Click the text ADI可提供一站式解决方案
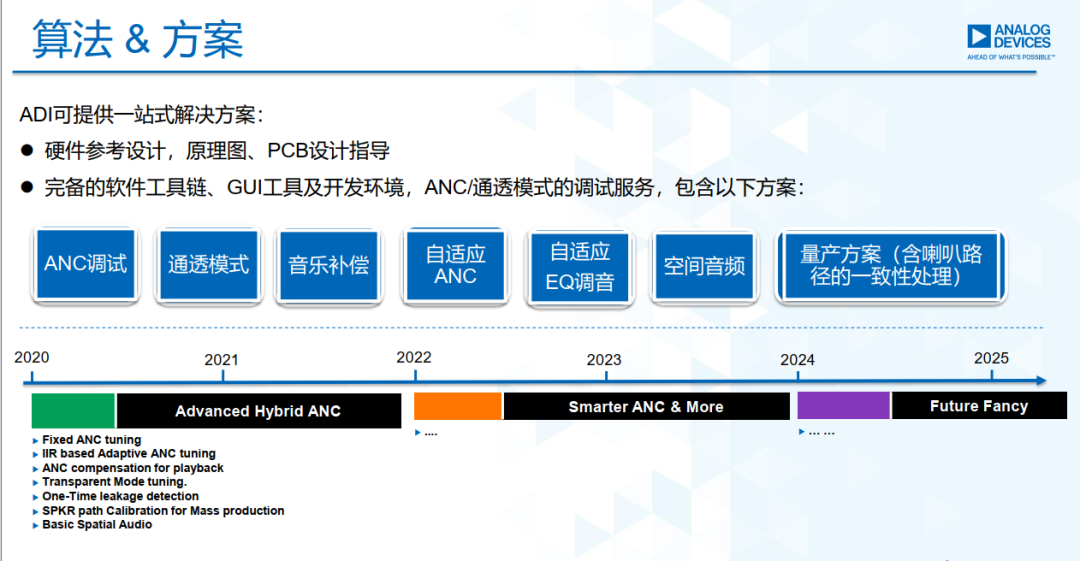The width and height of the screenshot is (1080, 561). pos(141,114)
